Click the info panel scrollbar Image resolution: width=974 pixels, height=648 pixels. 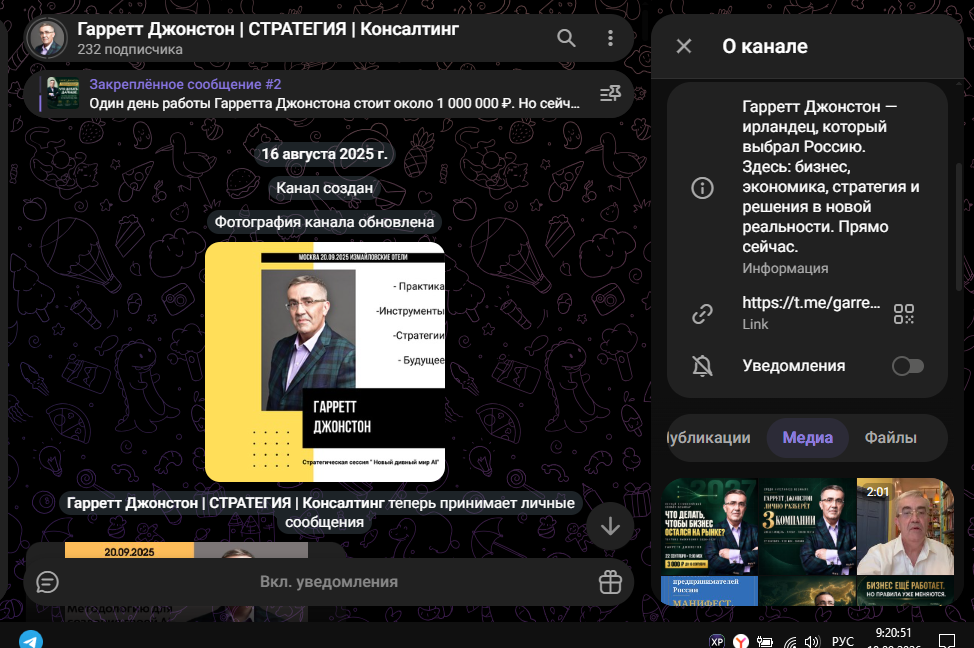(958, 227)
